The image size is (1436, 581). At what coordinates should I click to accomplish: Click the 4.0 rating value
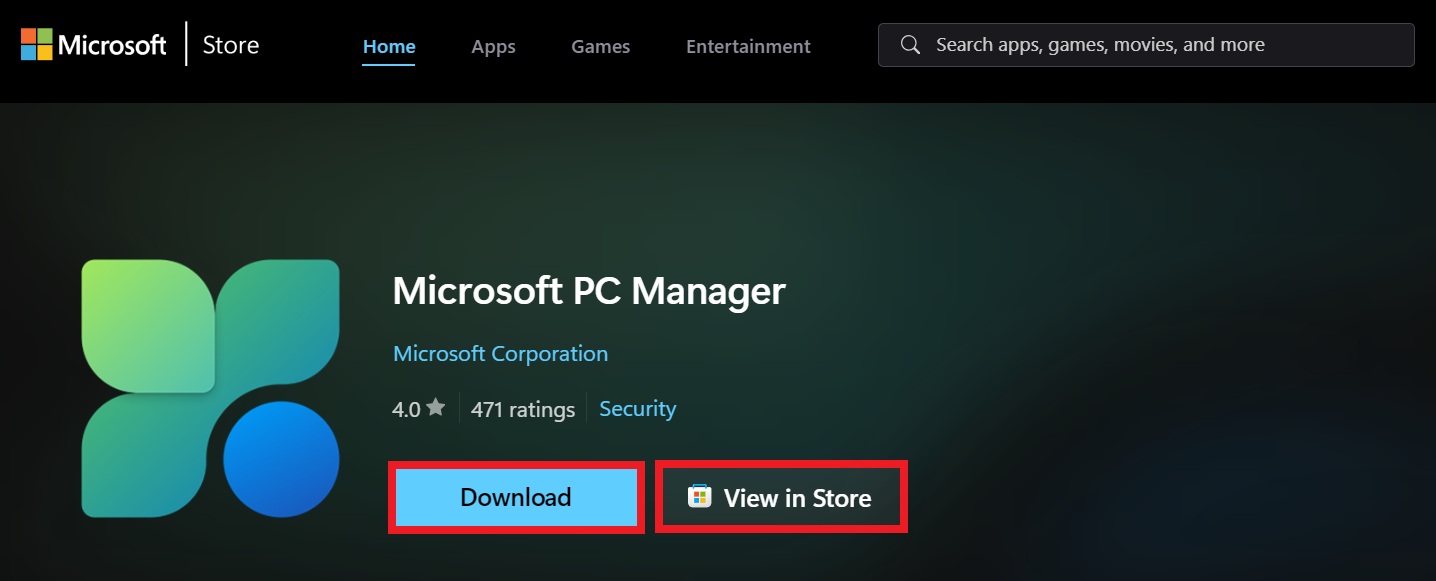406,408
